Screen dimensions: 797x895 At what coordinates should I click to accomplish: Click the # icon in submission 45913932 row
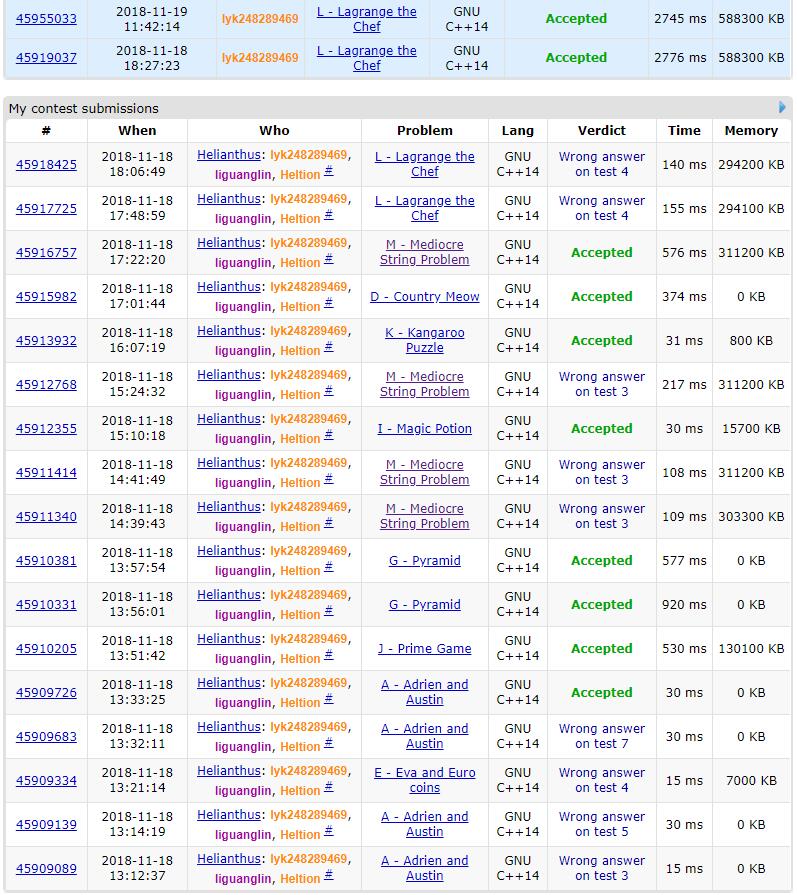[x=329, y=348]
